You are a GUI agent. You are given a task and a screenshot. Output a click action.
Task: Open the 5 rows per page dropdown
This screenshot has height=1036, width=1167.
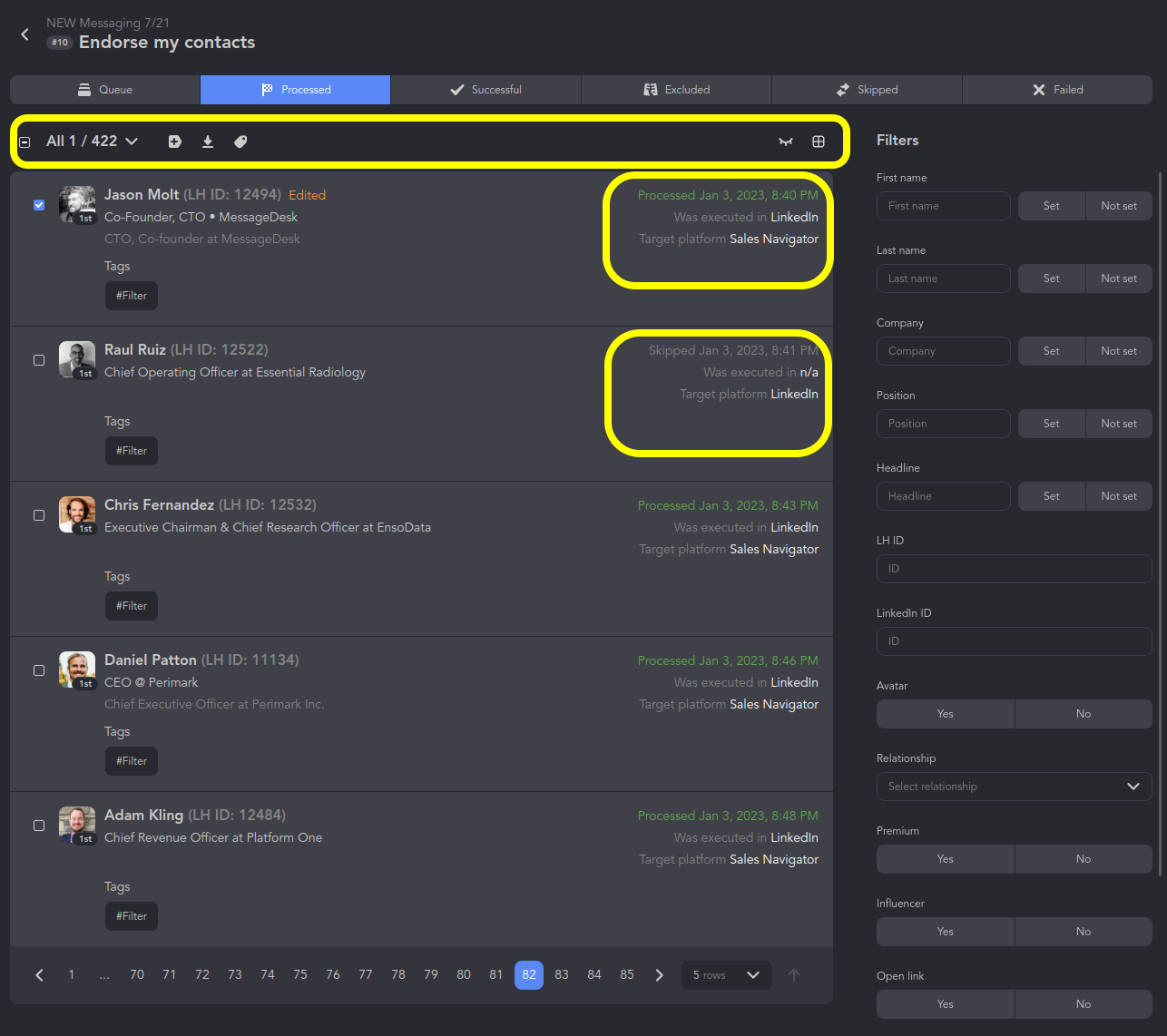(727, 975)
